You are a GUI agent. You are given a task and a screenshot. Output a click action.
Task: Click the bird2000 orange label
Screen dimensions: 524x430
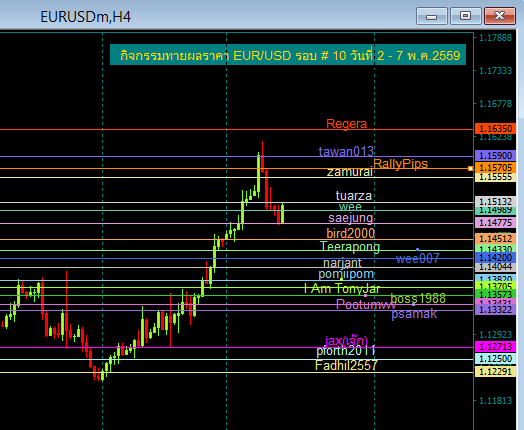351,233
